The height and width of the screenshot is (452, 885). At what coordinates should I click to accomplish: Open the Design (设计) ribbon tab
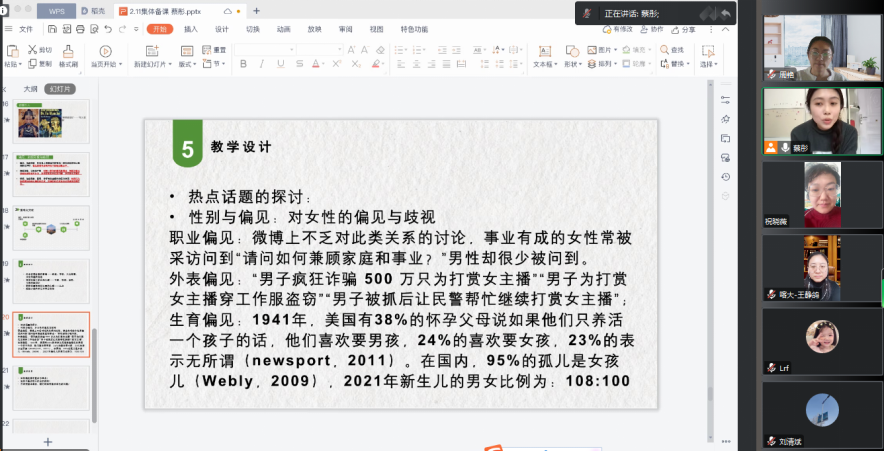point(221,29)
